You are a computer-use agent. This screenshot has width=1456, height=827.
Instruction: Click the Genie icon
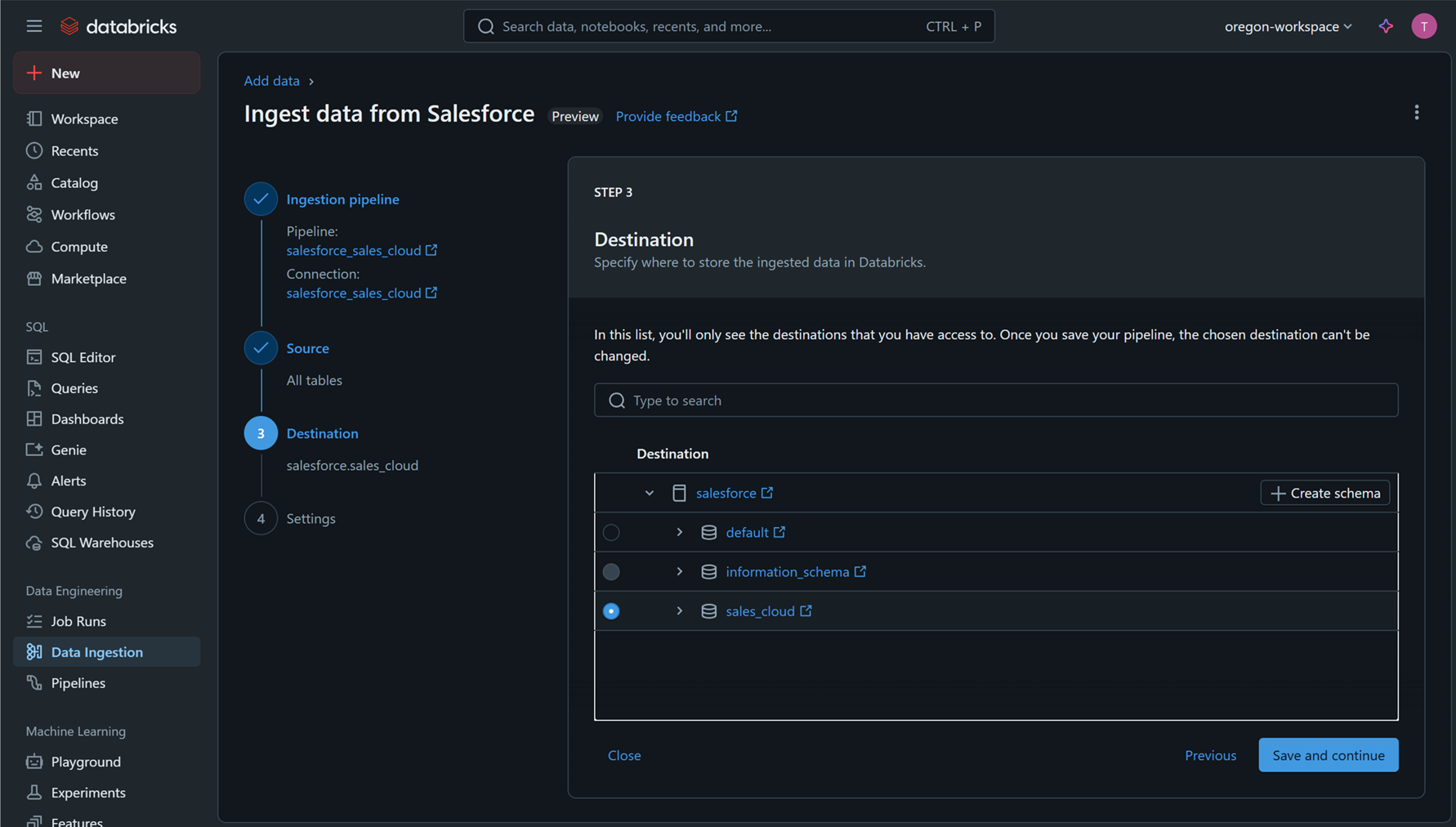34,449
